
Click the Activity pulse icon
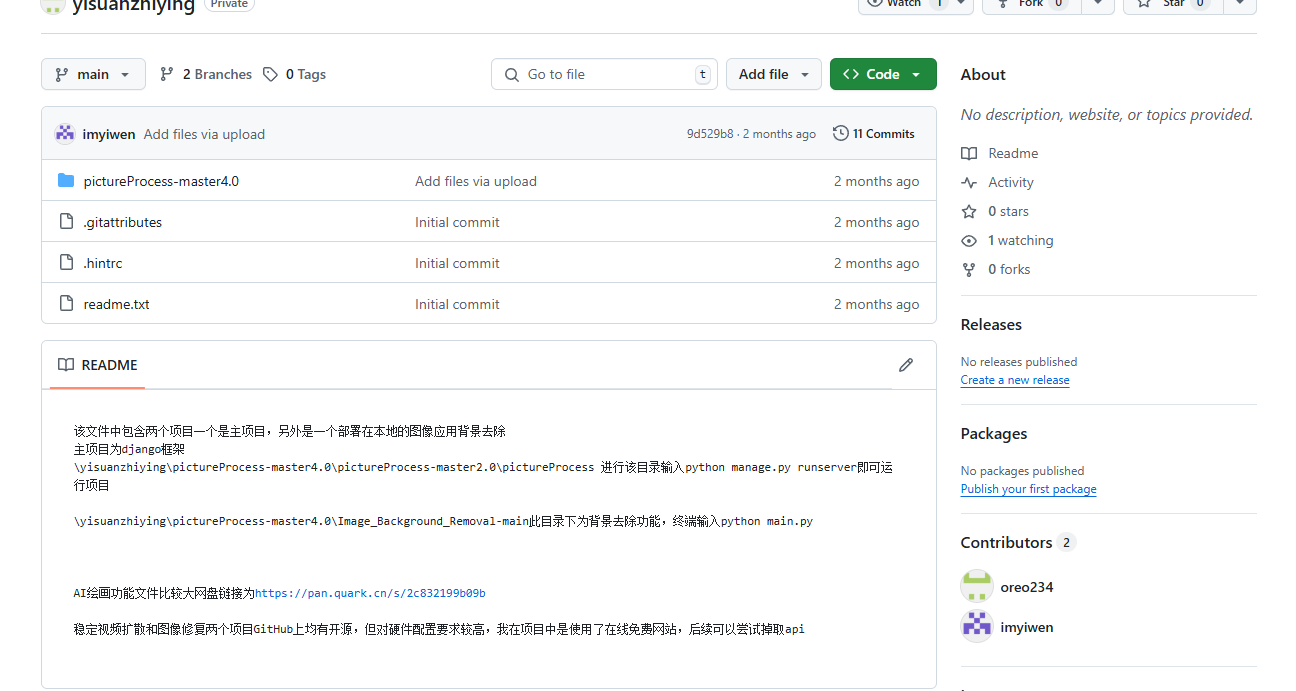pos(969,182)
